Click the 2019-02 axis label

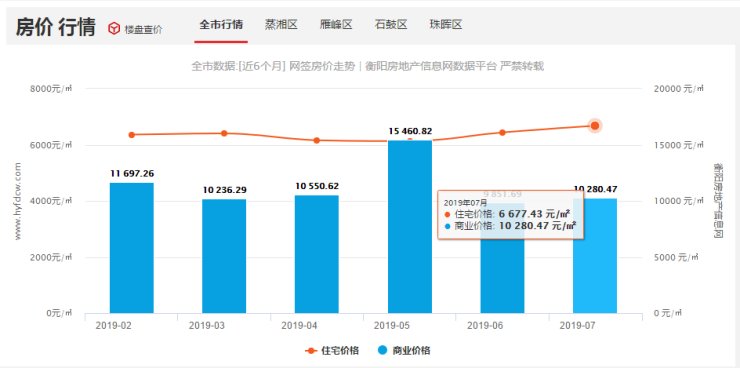pyautogui.click(x=114, y=326)
